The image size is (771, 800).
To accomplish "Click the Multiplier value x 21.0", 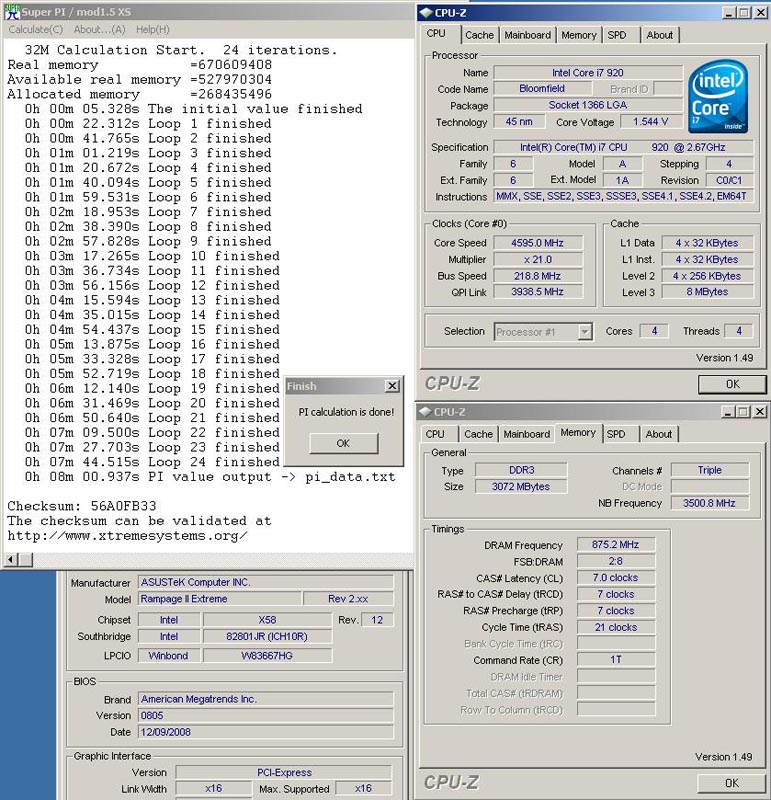I will [537, 259].
